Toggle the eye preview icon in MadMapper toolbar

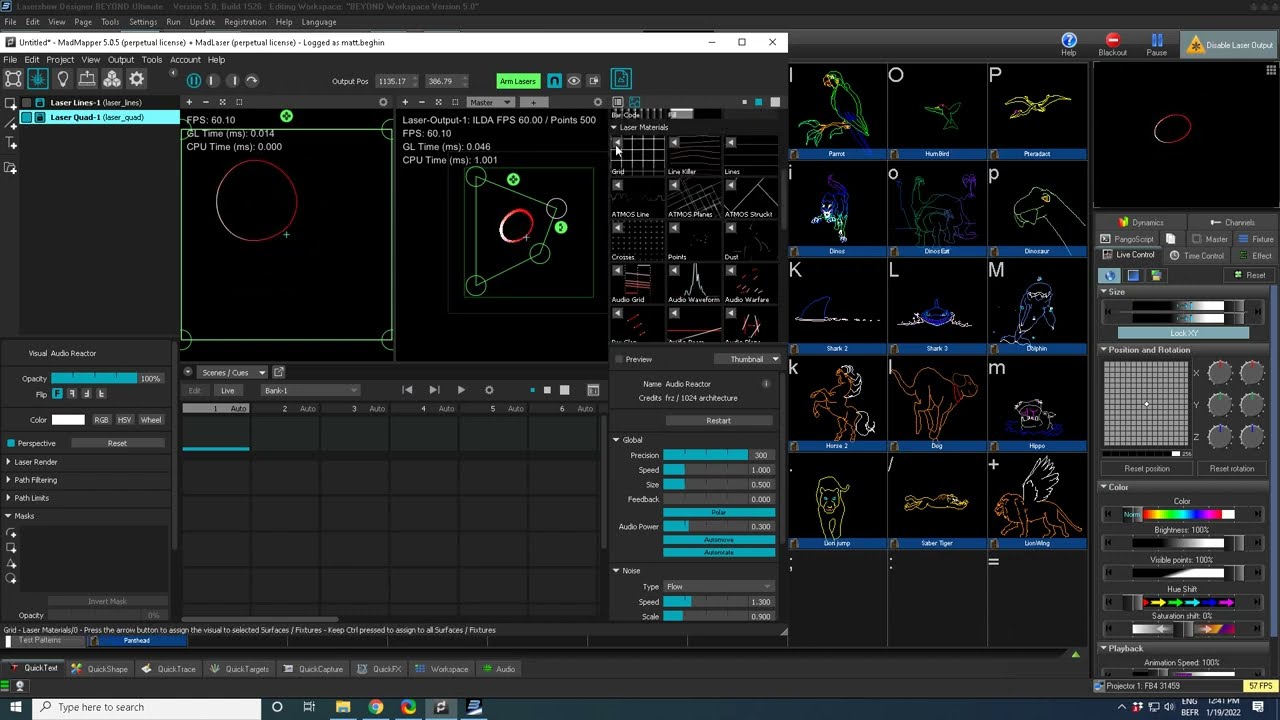[x=573, y=81]
